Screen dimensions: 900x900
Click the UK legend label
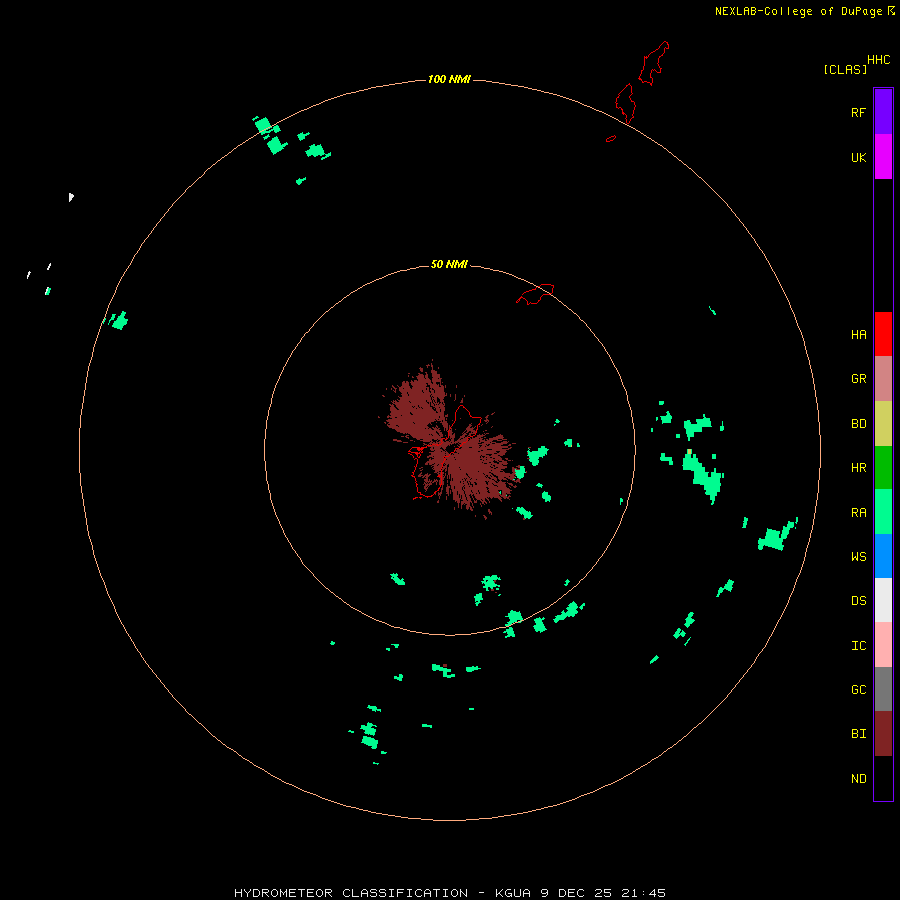point(858,158)
